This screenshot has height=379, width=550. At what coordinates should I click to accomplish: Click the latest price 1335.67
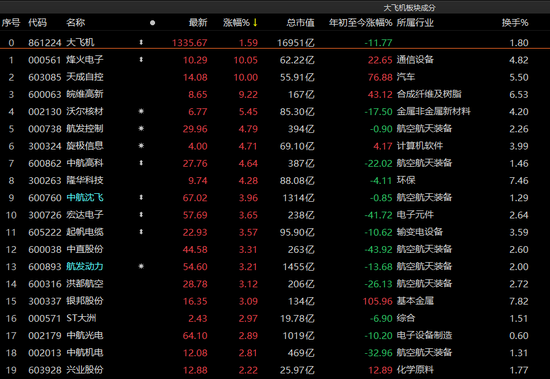[190, 43]
